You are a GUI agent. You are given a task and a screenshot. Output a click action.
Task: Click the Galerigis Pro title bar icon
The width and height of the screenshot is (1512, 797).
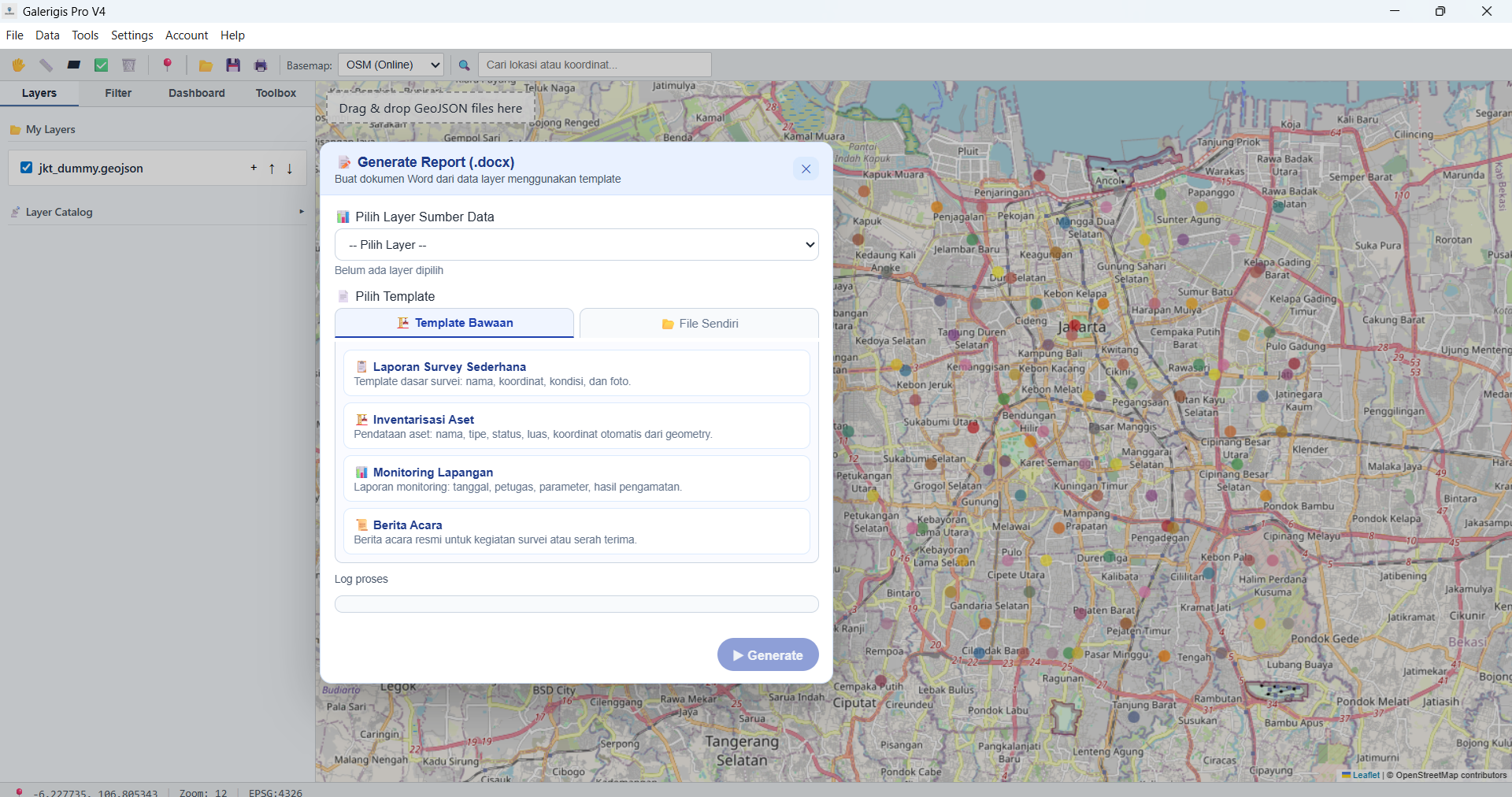pyautogui.click(x=10, y=11)
